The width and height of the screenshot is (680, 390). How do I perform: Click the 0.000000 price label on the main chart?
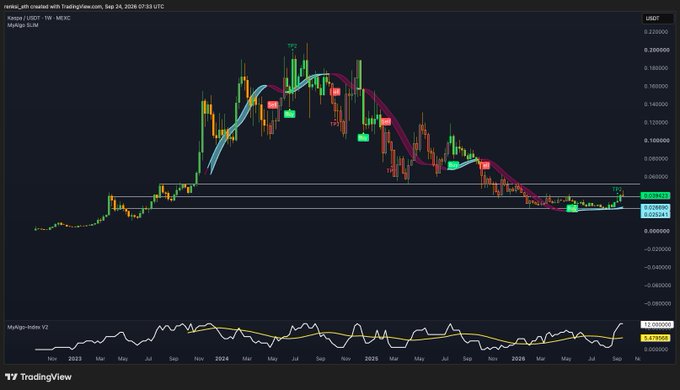tap(657, 231)
